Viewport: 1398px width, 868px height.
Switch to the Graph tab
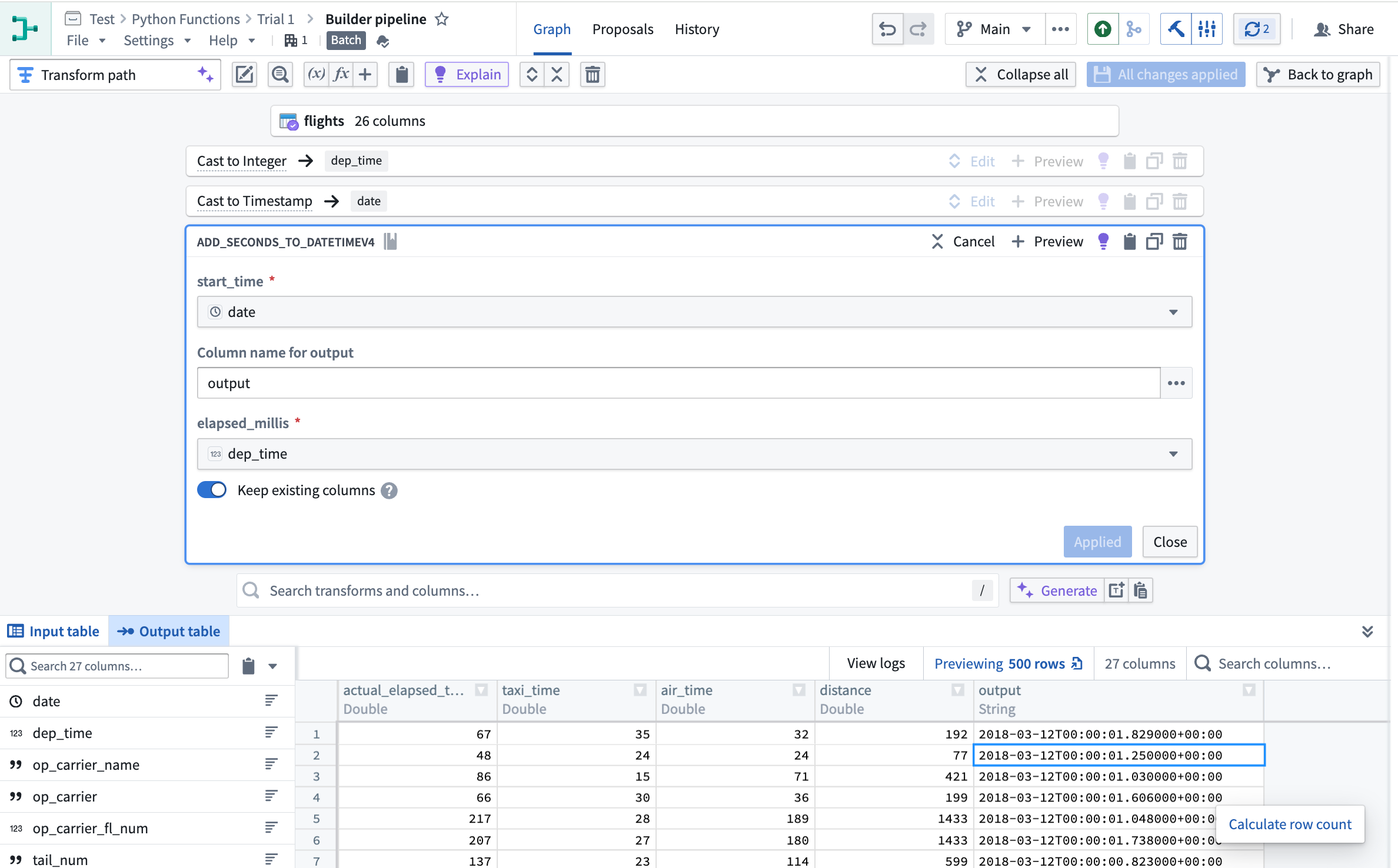[552, 29]
